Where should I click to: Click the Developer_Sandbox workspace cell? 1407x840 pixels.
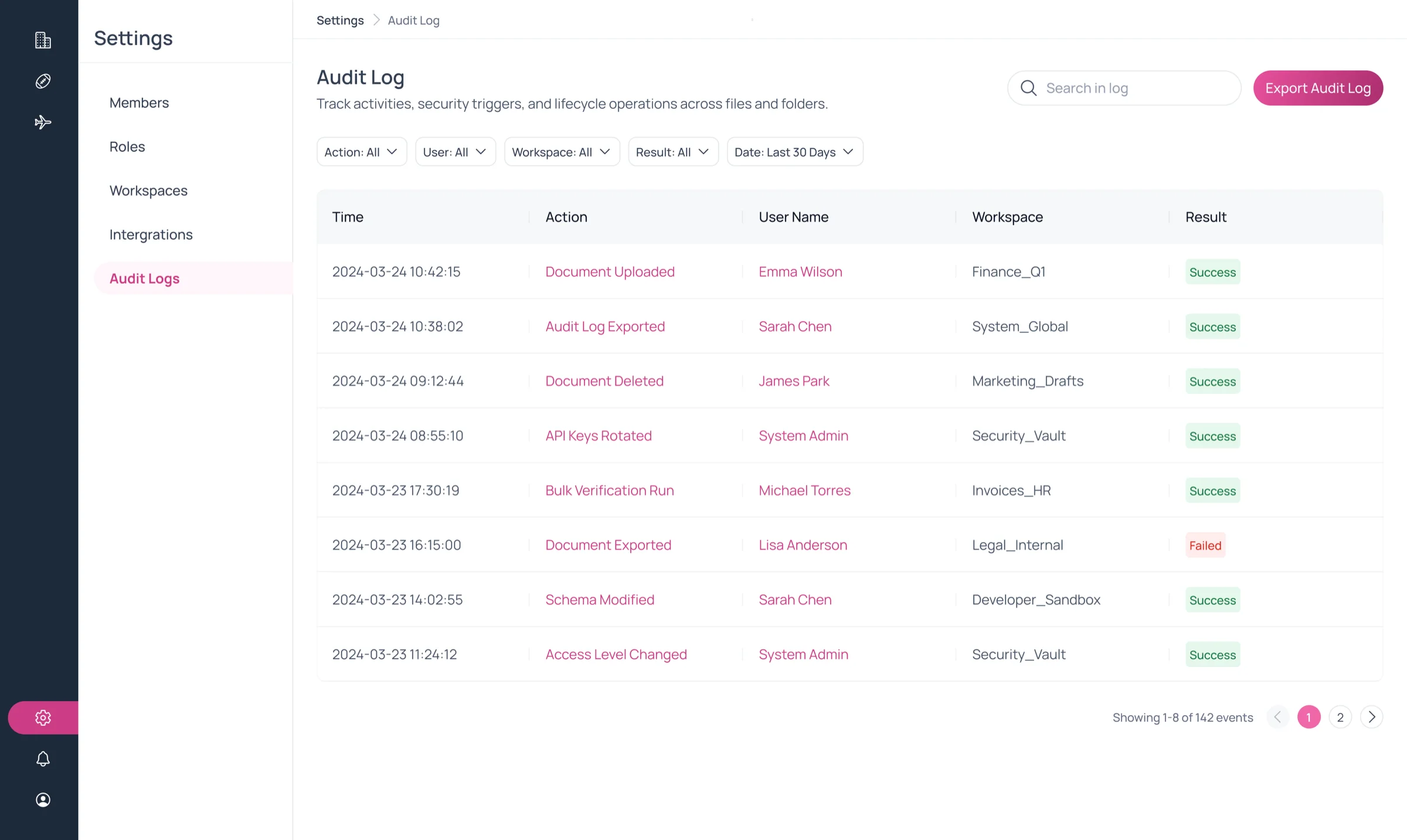[x=1036, y=599]
